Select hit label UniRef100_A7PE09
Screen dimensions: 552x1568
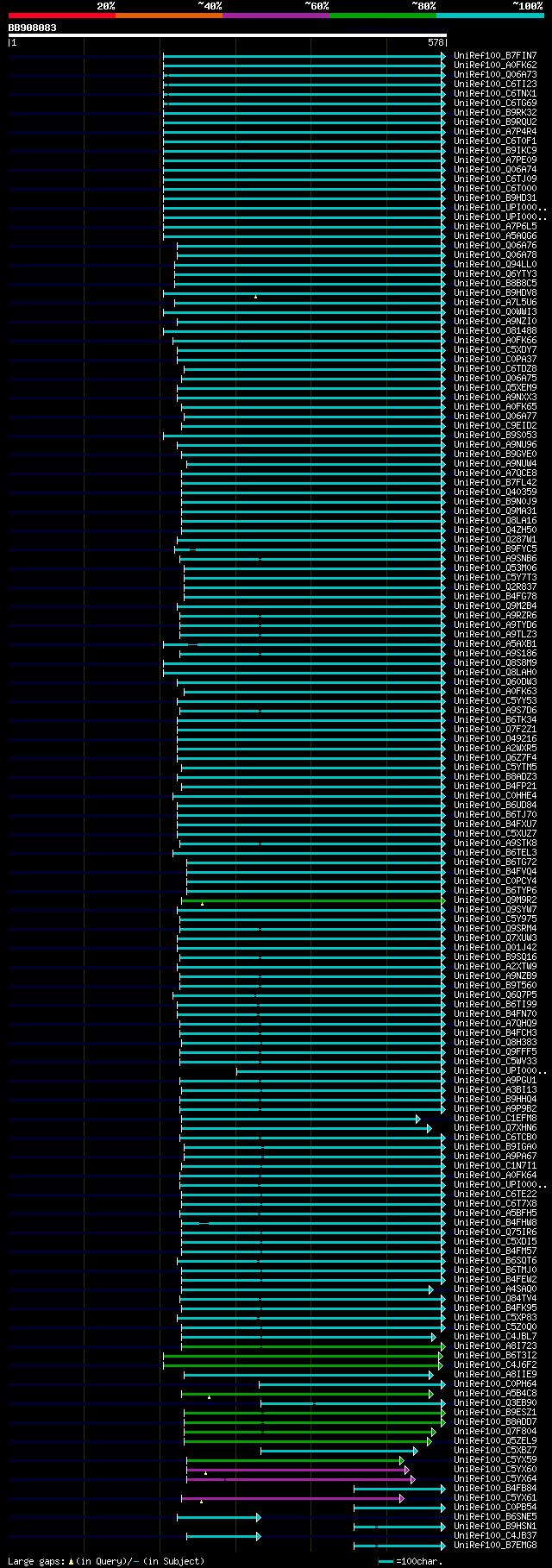pos(495,160)
